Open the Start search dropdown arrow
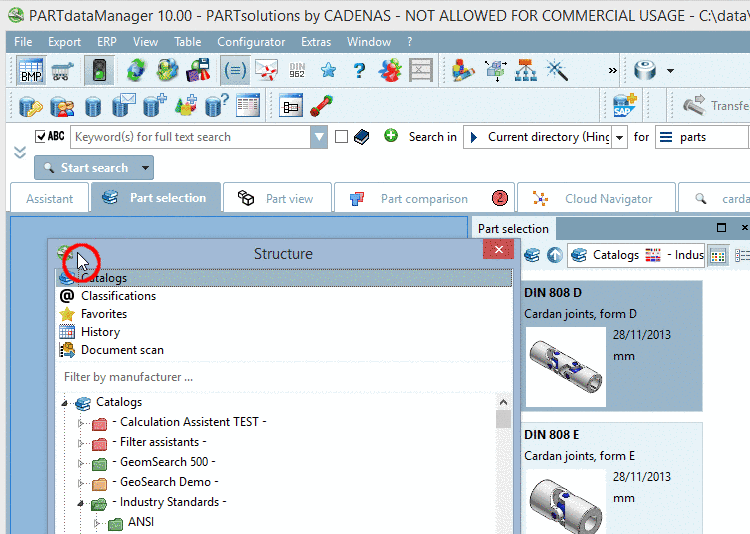Viewport: 750px width, 534px height. coord(145,168)
